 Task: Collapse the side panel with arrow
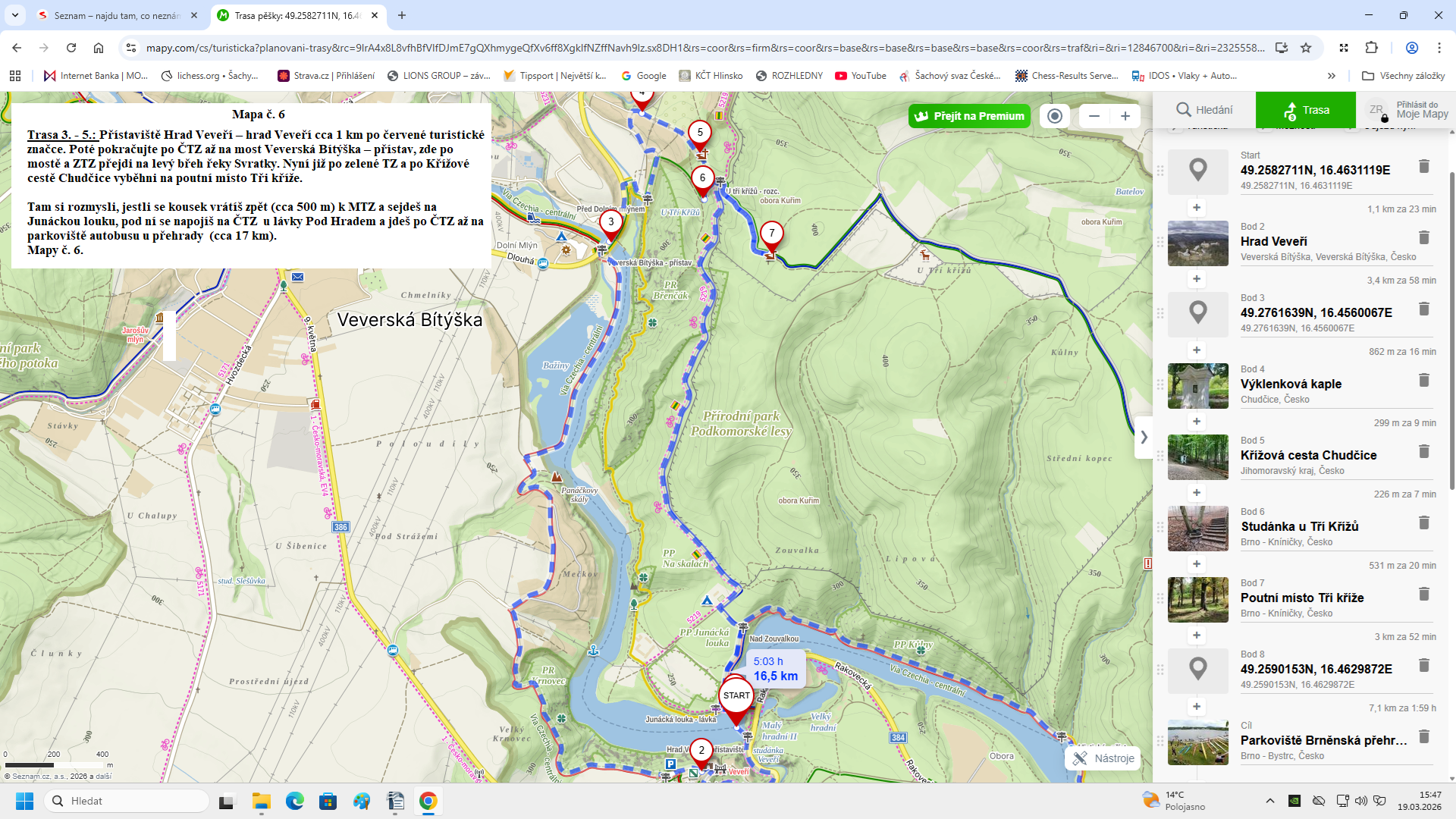pyautogui.click(x=1144, y=438)
